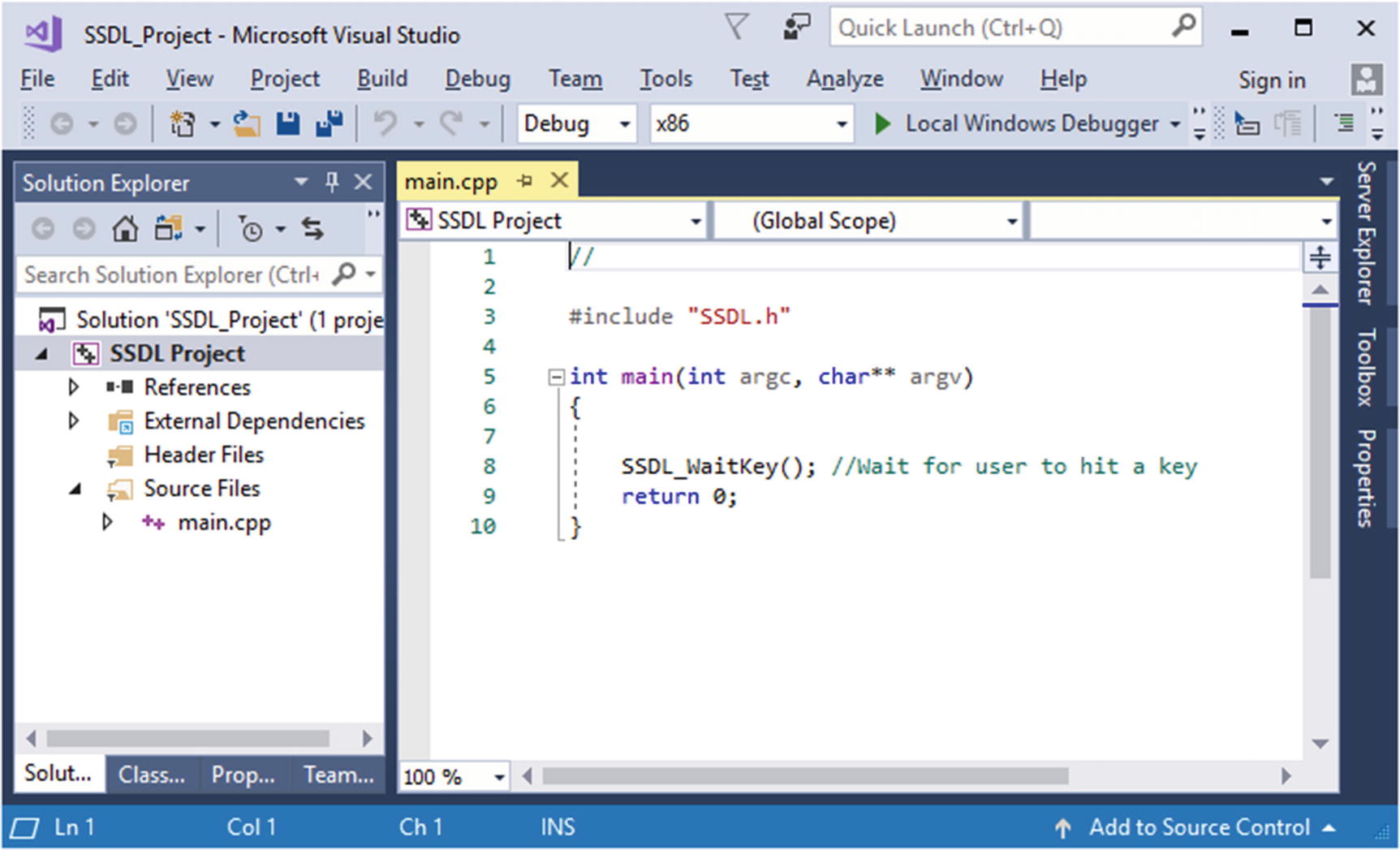Click the Window menu

click(x=961, y=79)
